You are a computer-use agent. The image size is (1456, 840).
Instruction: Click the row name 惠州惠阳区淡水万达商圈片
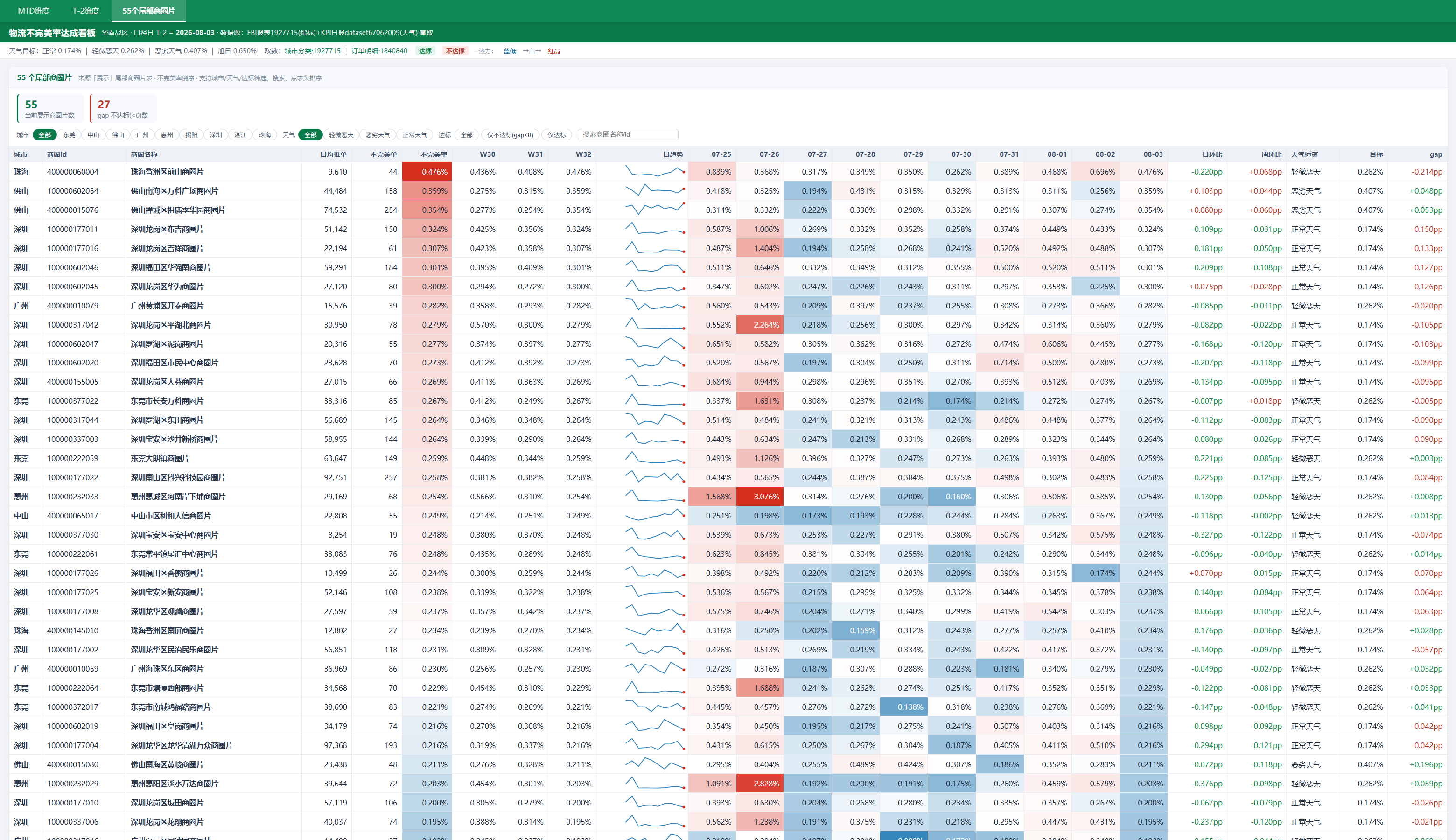coord(174,784)
